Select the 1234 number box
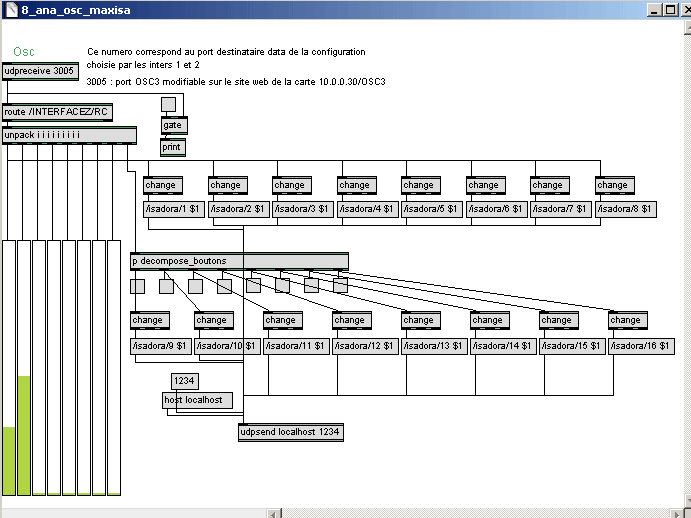Image resolution: width=691 pixels, height=518 pixels. click(x=185, y=381)
